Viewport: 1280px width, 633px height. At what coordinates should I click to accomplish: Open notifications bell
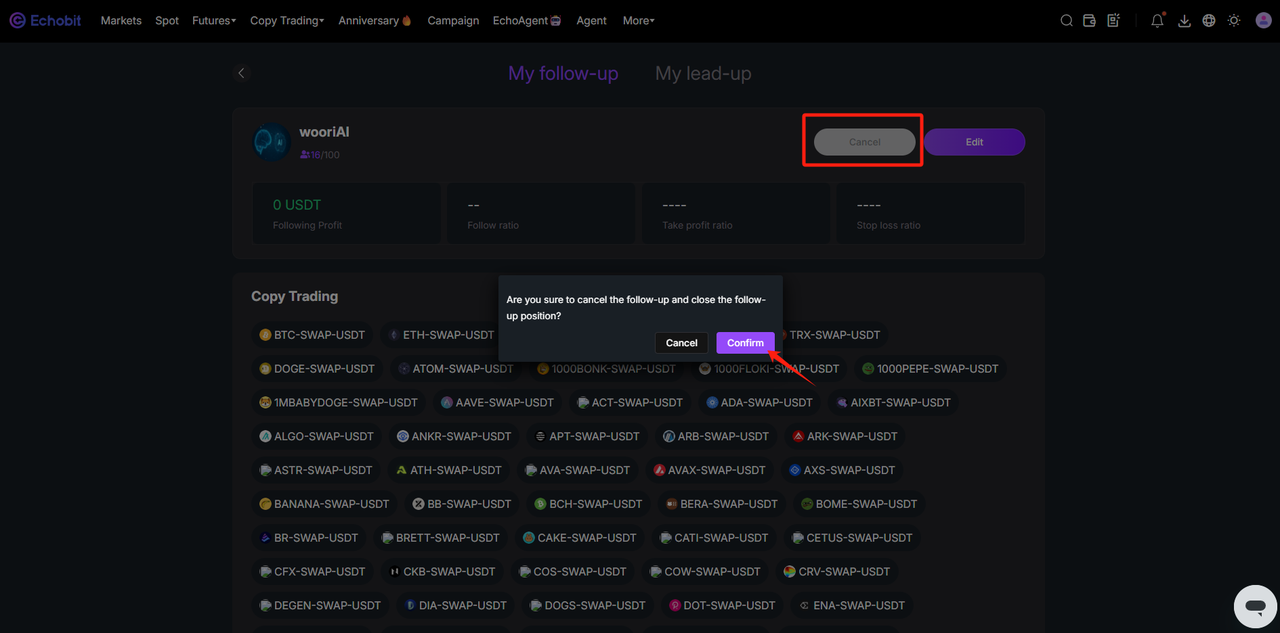[1158, 20]
